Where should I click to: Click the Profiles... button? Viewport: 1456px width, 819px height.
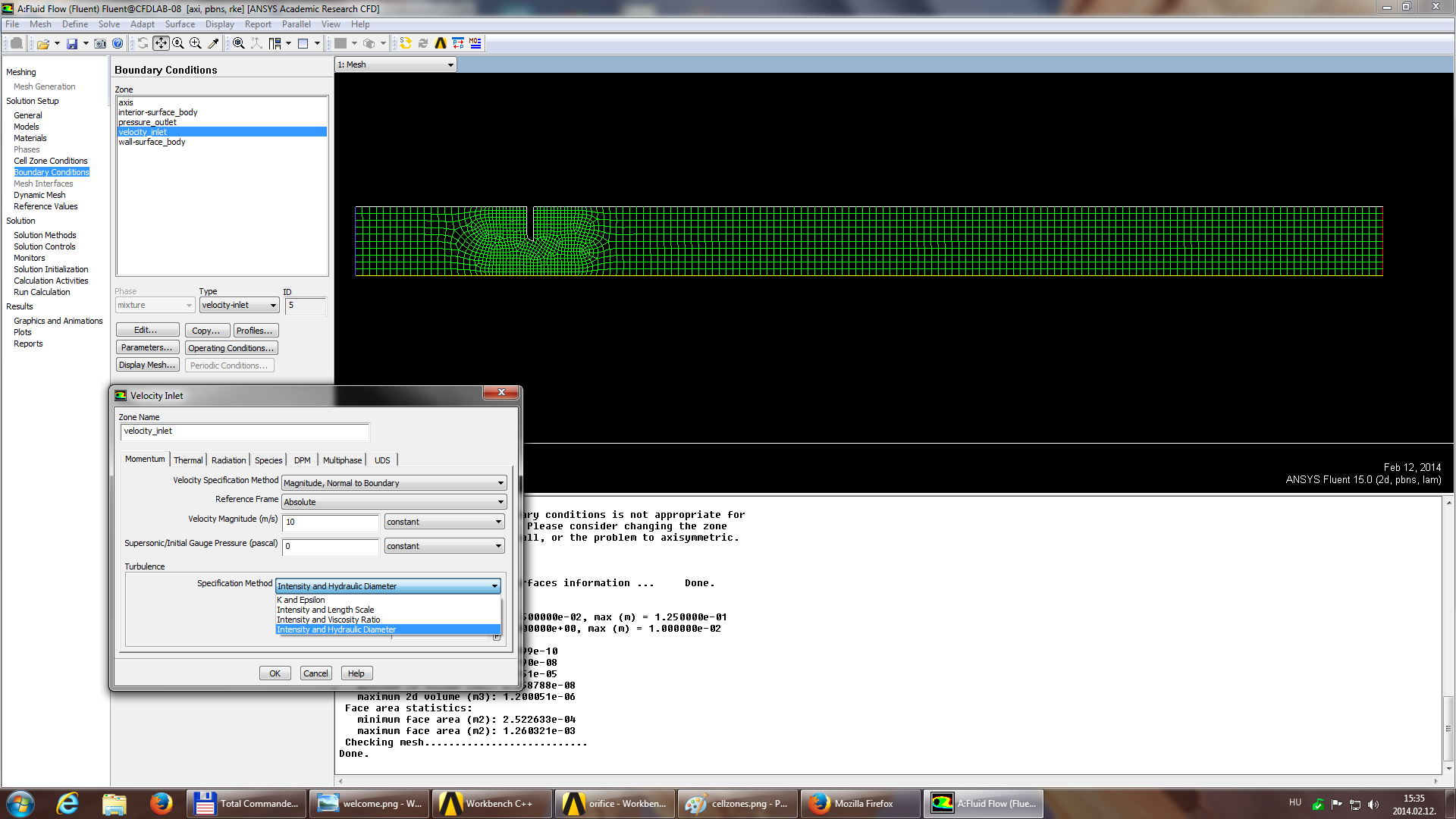(x=255, y=331)
